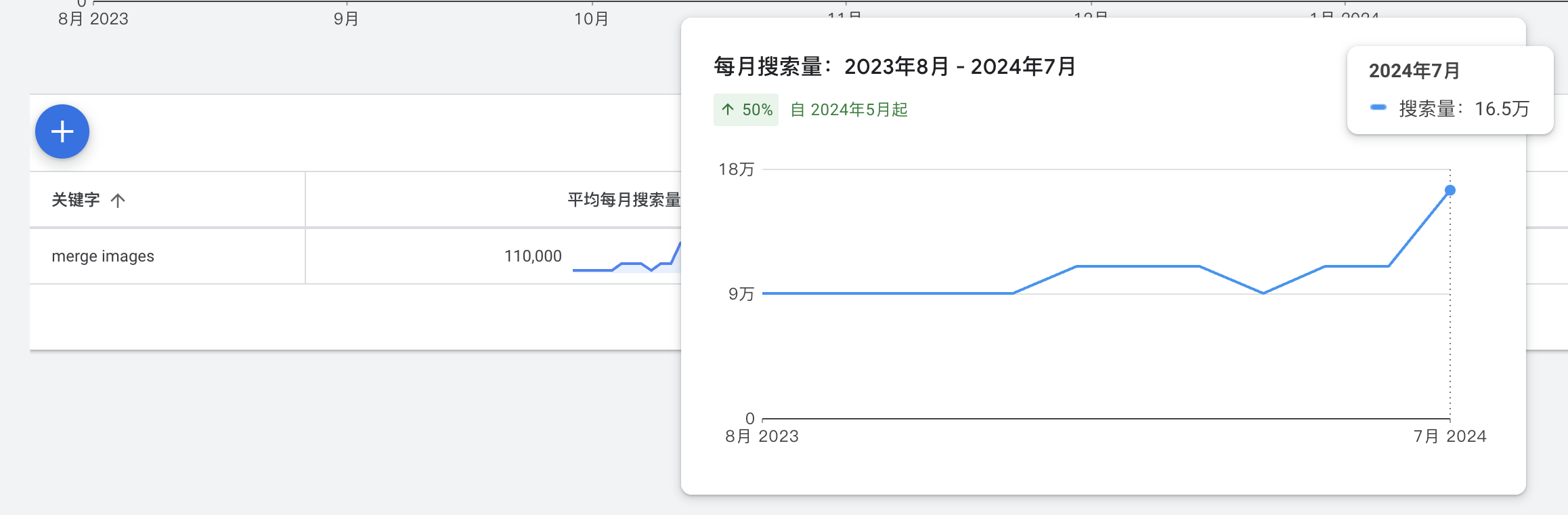Viewport: 1568px width, 515px height.
Task: Open the merge images sparkline trend
Action: 626,257
